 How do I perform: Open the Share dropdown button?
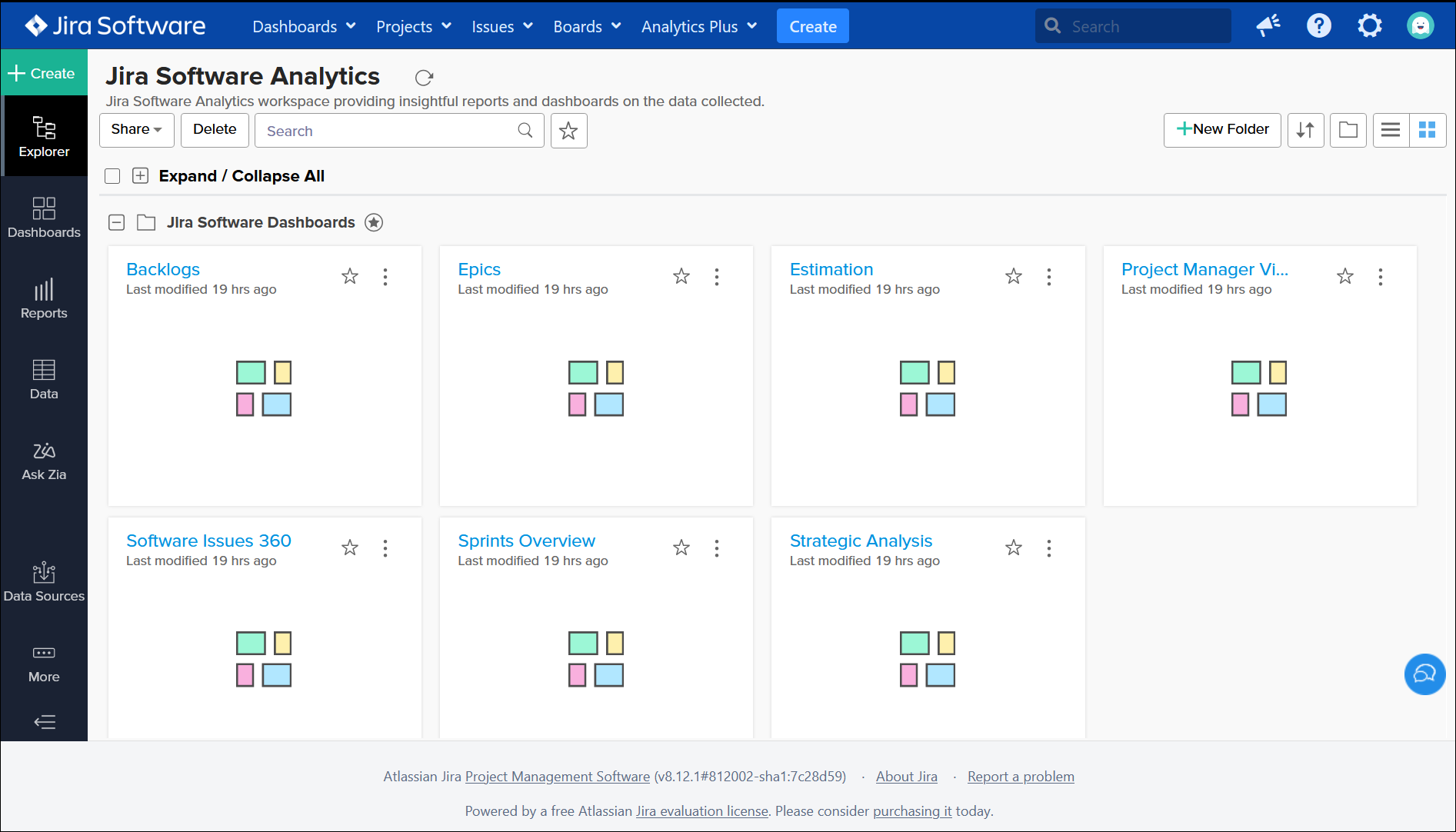[136, 130]
